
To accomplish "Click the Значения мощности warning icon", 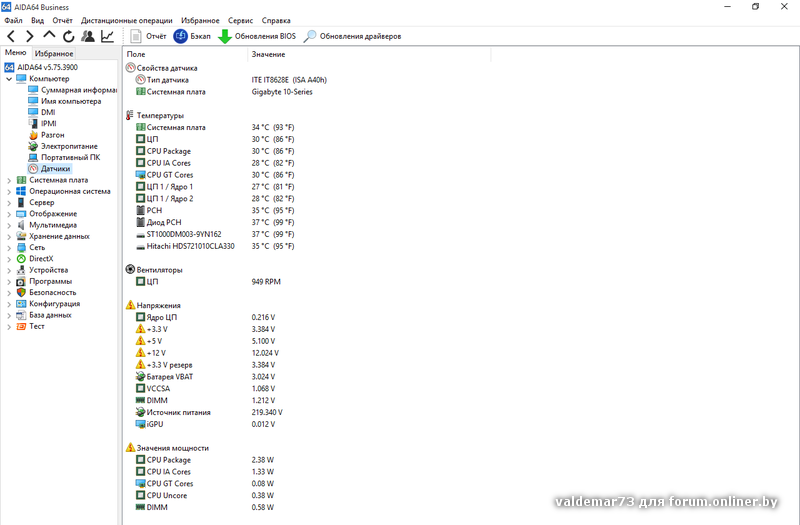I will (x=131, y=447).
